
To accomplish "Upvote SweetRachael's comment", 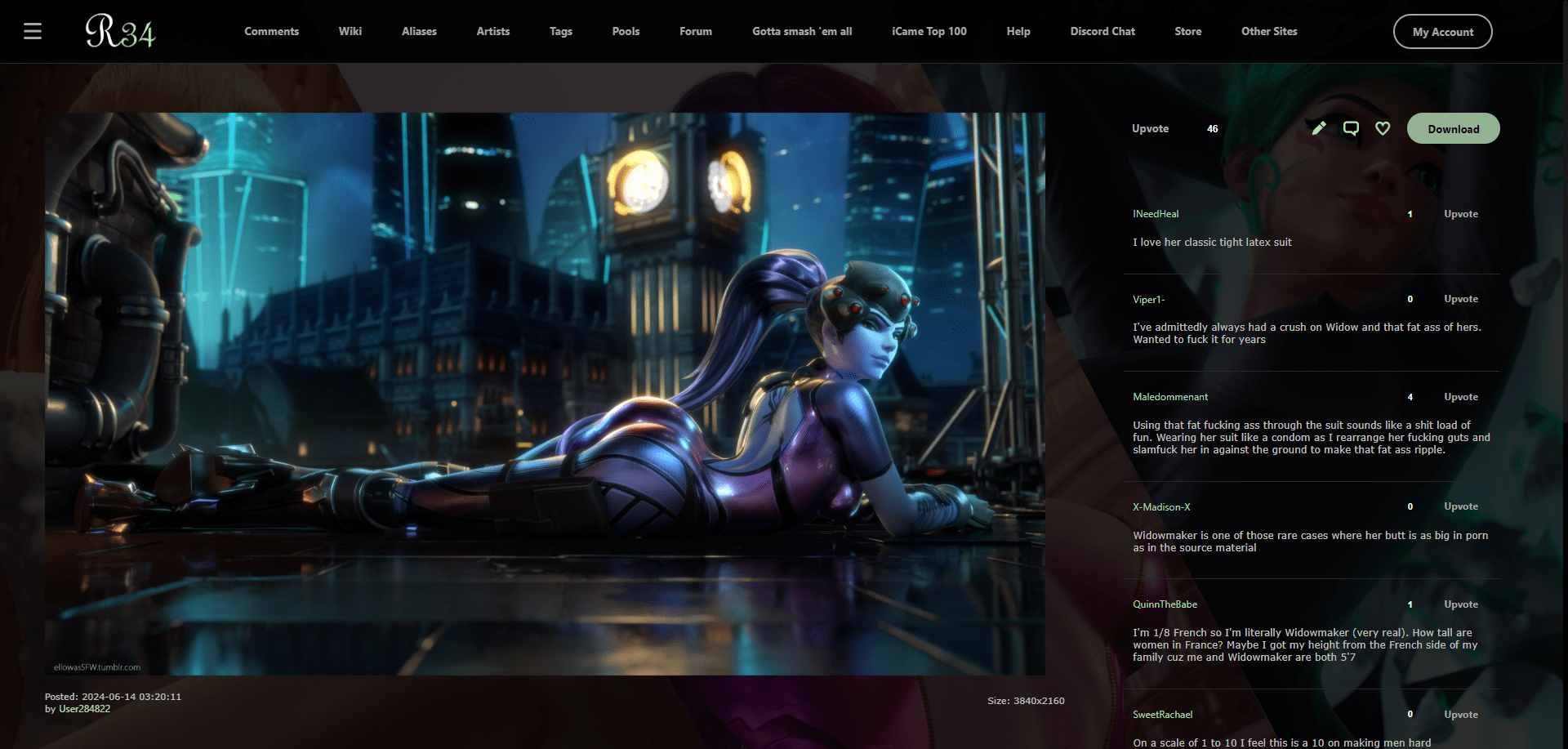I will pos(1461,715).
